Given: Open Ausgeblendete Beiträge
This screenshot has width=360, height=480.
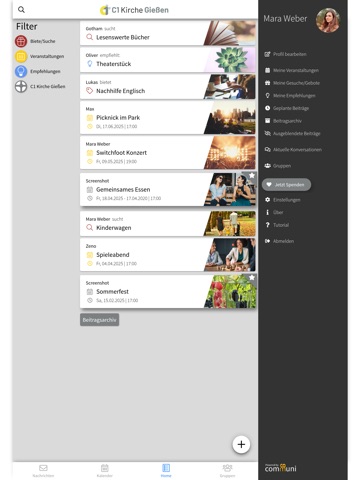Looking at the screenshot, I should (x=292, y=134).
